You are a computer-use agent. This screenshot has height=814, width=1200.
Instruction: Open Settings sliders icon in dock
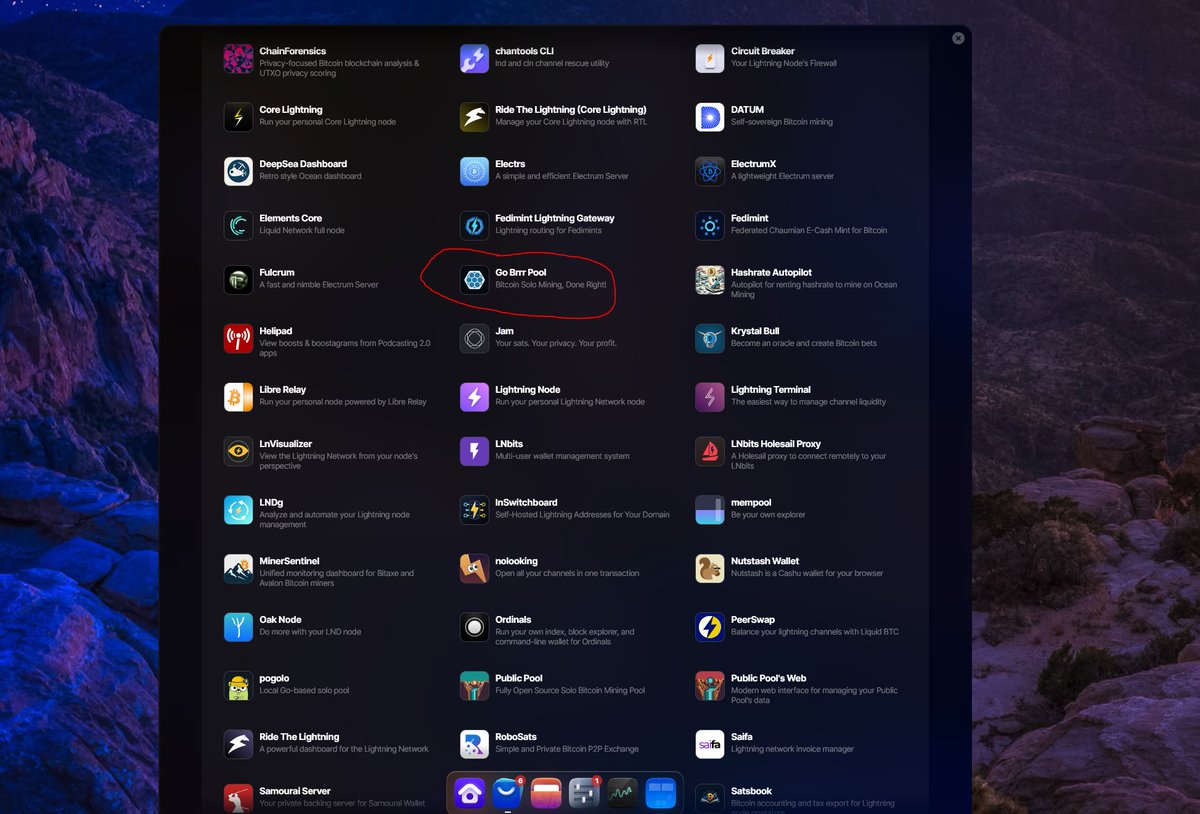click(x=584, y=793)
